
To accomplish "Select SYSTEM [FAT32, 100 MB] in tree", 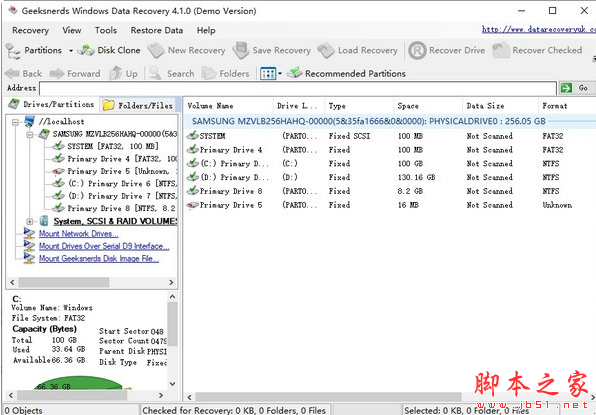I will coord(113,146).
